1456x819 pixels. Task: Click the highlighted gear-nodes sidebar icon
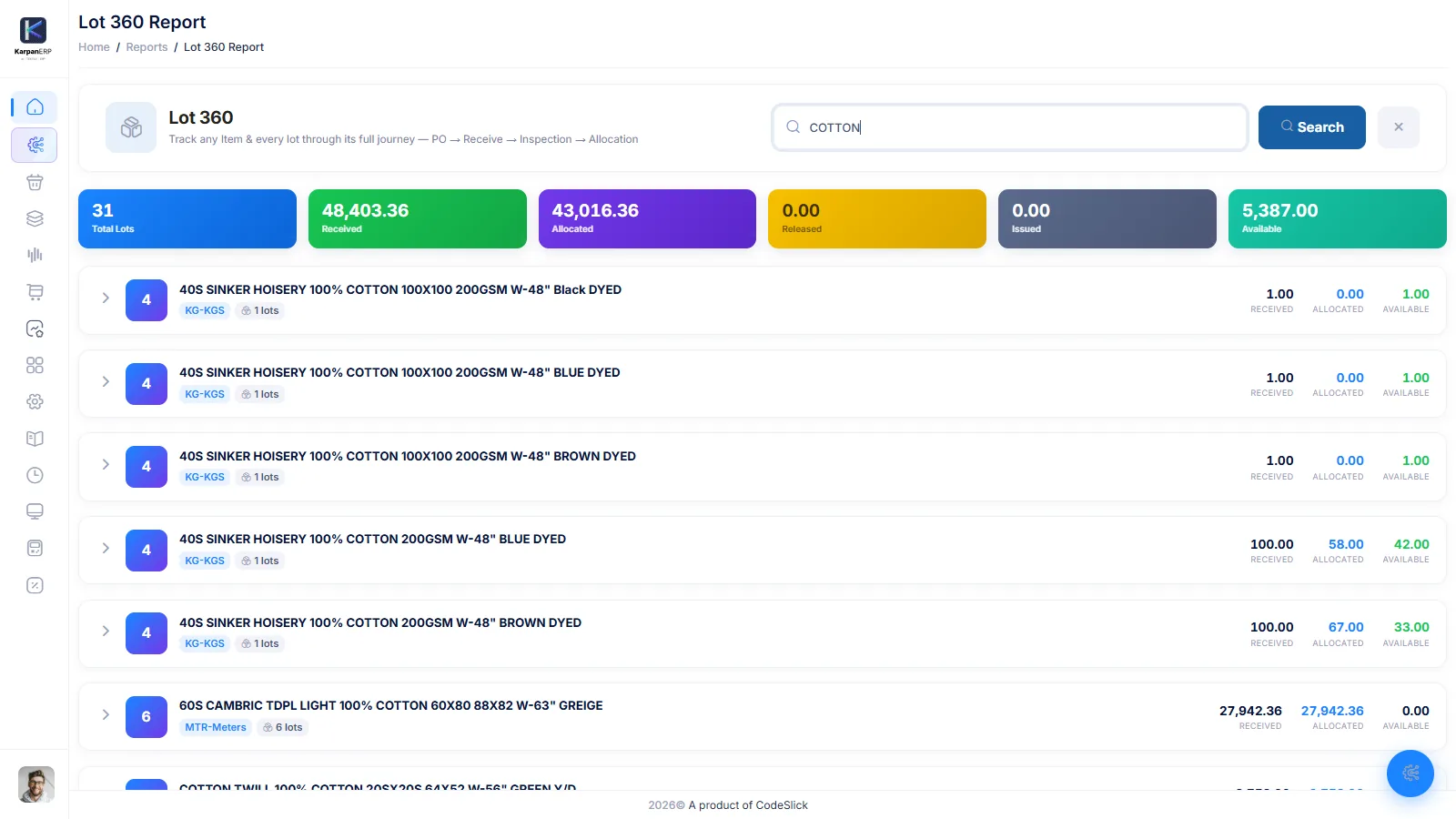click(x=35, y=145)
